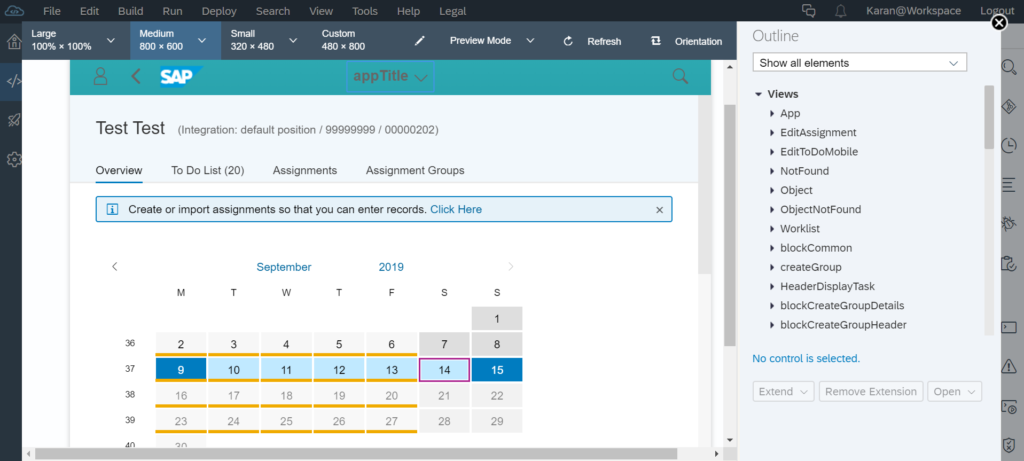1024x461 pixels.
Task: Open the development code icon in left sidebar
Action: [14, 82]
